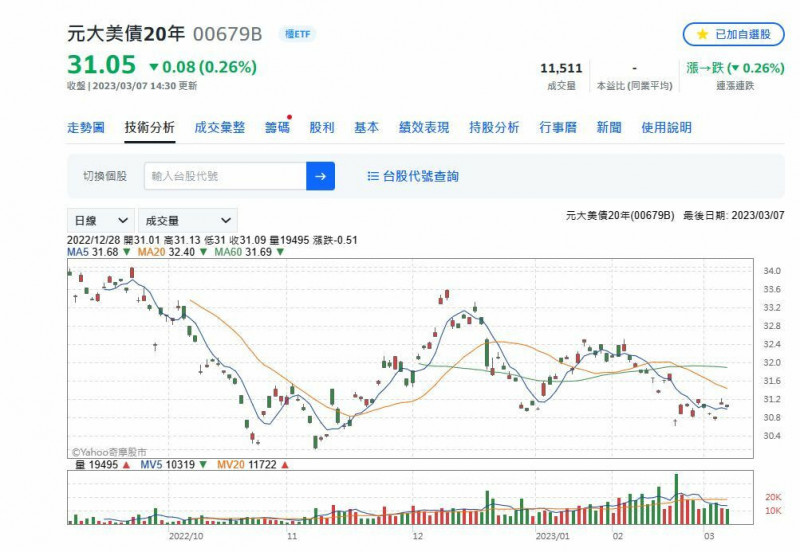Click the orange MA20 line on the chart

coord(240,338)
